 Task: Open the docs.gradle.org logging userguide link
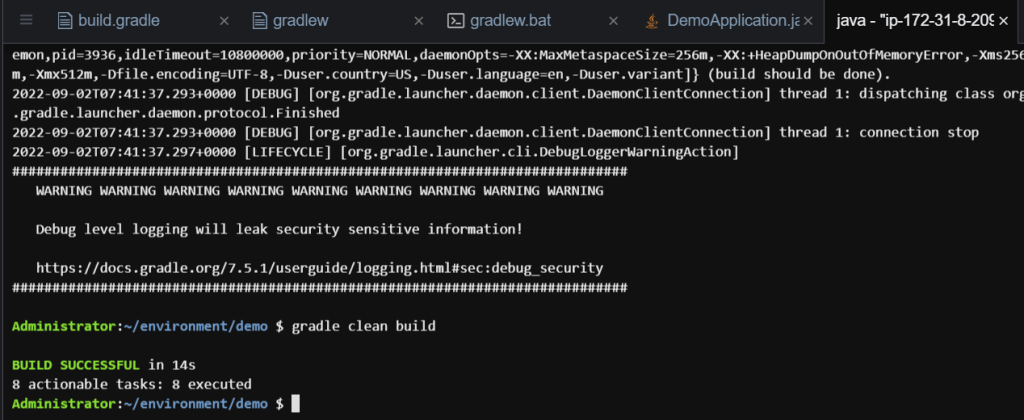click(319, 267)
